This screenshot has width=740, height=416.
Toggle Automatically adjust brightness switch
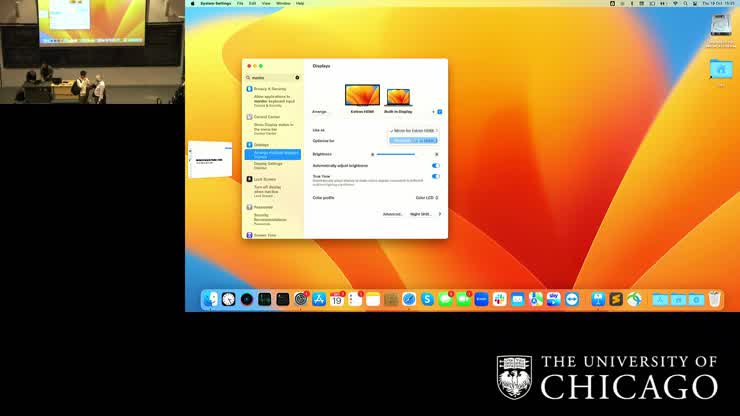pos(435,165)
